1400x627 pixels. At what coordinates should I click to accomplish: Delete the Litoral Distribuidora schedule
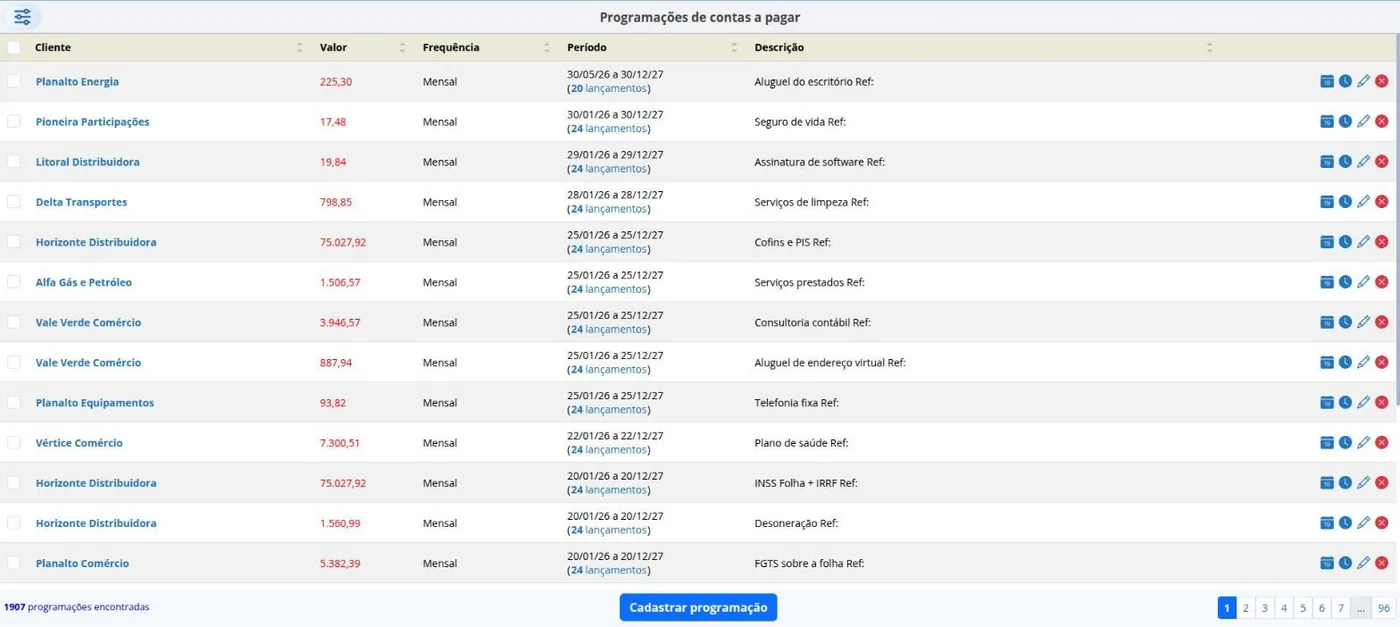1381,161
